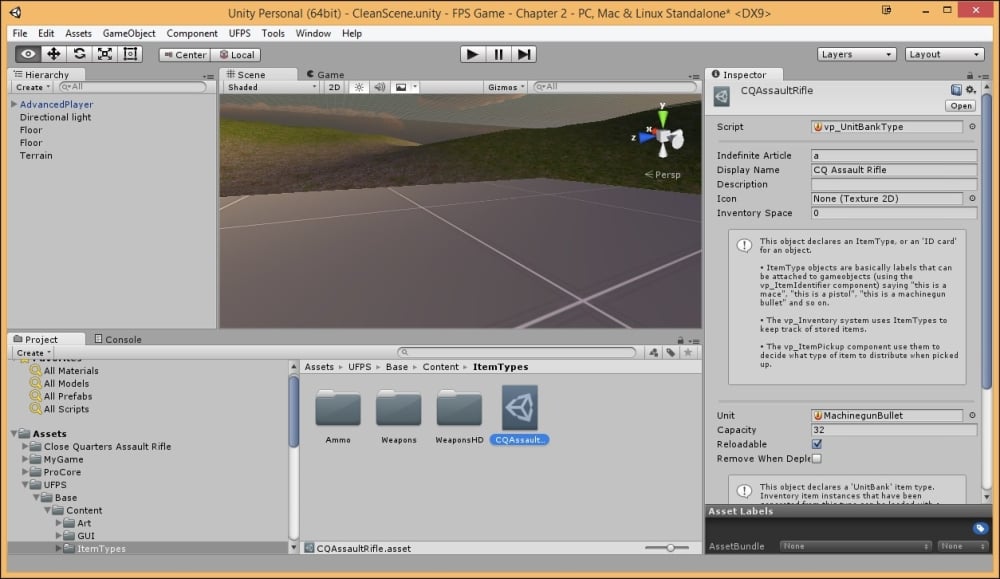The image size is (1000, 579).
Task: Select the Scale tool
Action: pos(104,54)
